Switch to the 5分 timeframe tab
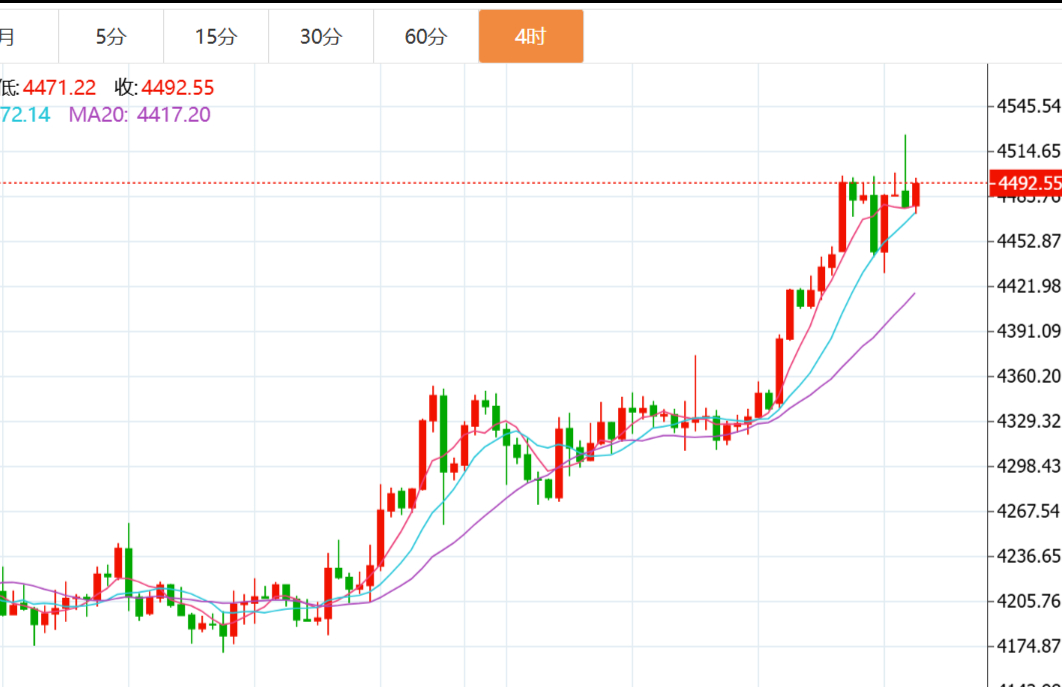Image resolution: width=1062 pixels, height=687 pixels. (x=111, y=37)
